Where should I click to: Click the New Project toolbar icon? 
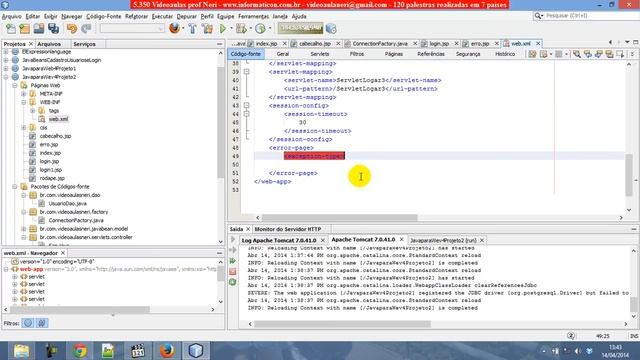tap(24, 29)
